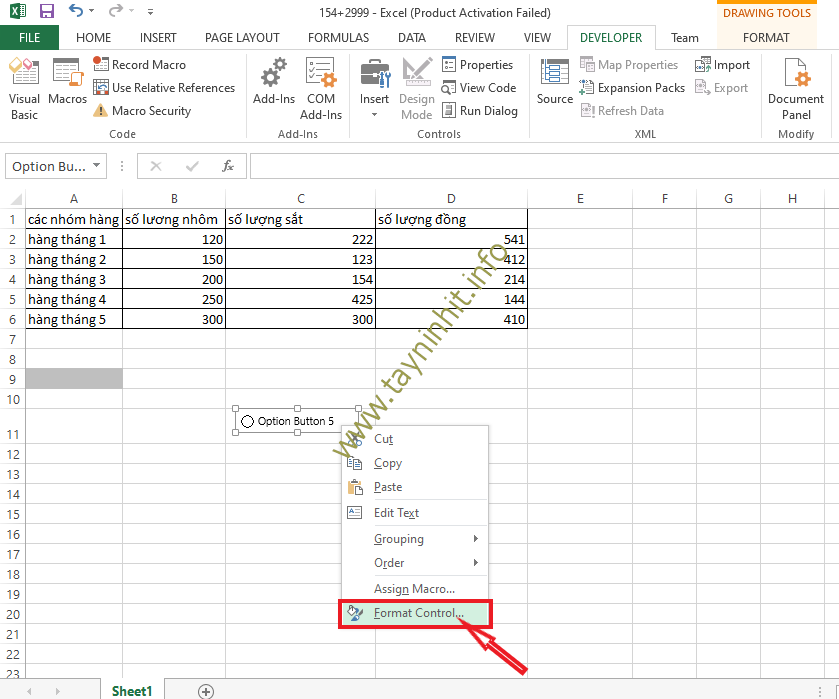
Task: Open the Name Box dropdown
Action: pyautogui.click(x=97, y=166)
